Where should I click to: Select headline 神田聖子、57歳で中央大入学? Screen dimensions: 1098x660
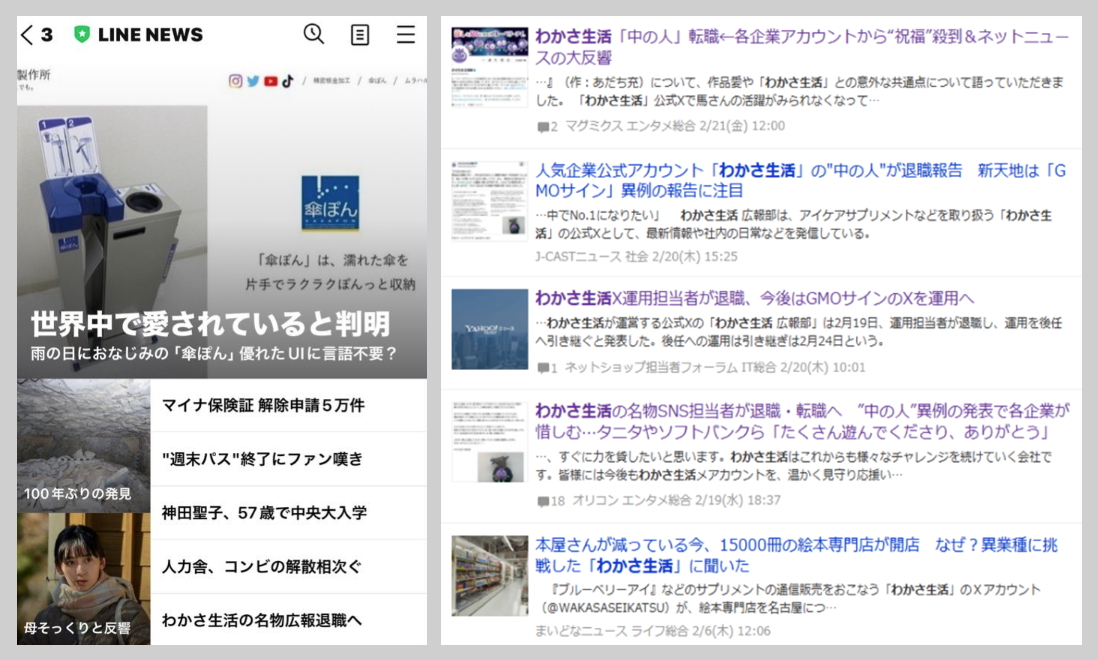click(x=264, y=513)
